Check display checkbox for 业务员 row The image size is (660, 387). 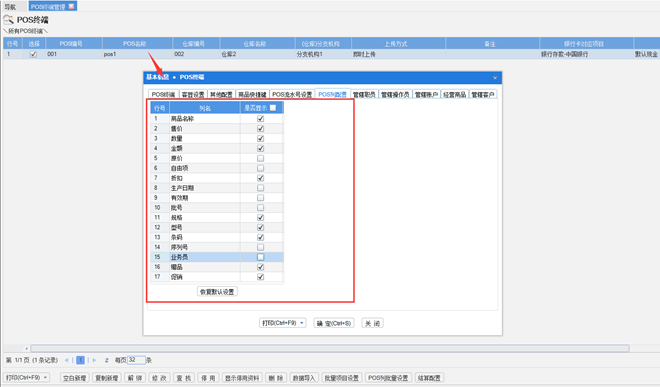pos(261,257)
